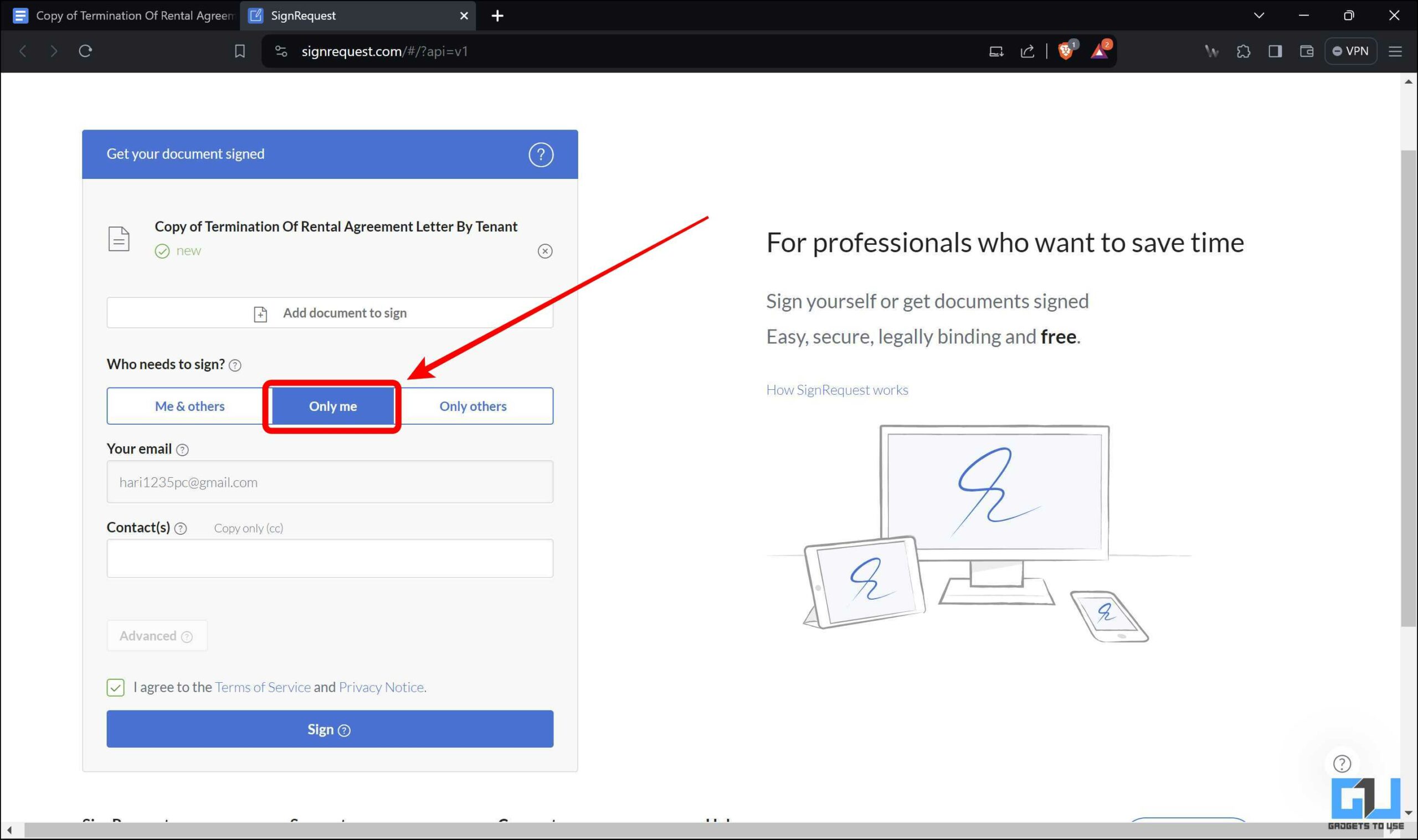Open help tooltip for Your email
Screen dimensions: 1418x840
click(182, 450)
